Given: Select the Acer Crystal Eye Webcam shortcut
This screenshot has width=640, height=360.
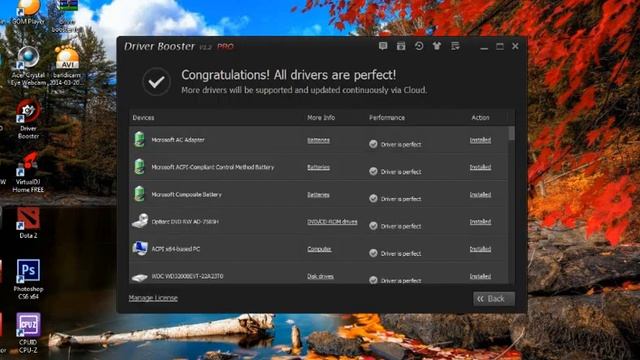Looking at the screenshot, I should point(28,67).
